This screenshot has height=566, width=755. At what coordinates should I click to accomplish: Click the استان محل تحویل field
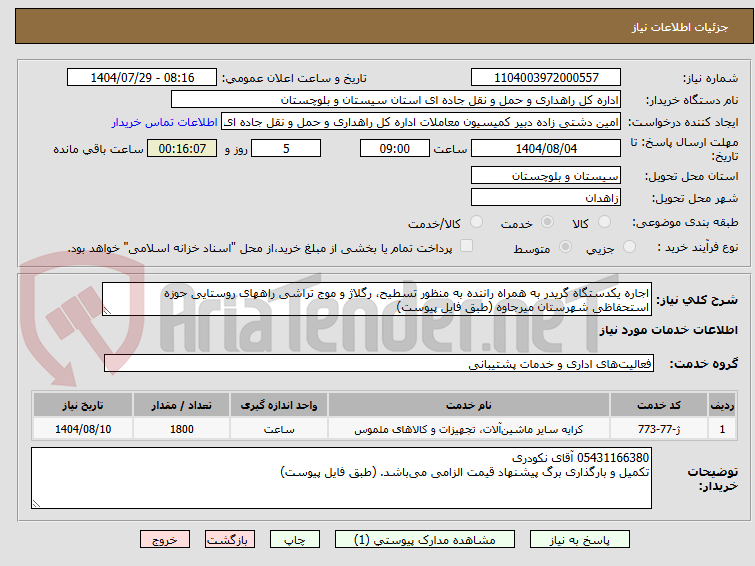pos(546,175)
